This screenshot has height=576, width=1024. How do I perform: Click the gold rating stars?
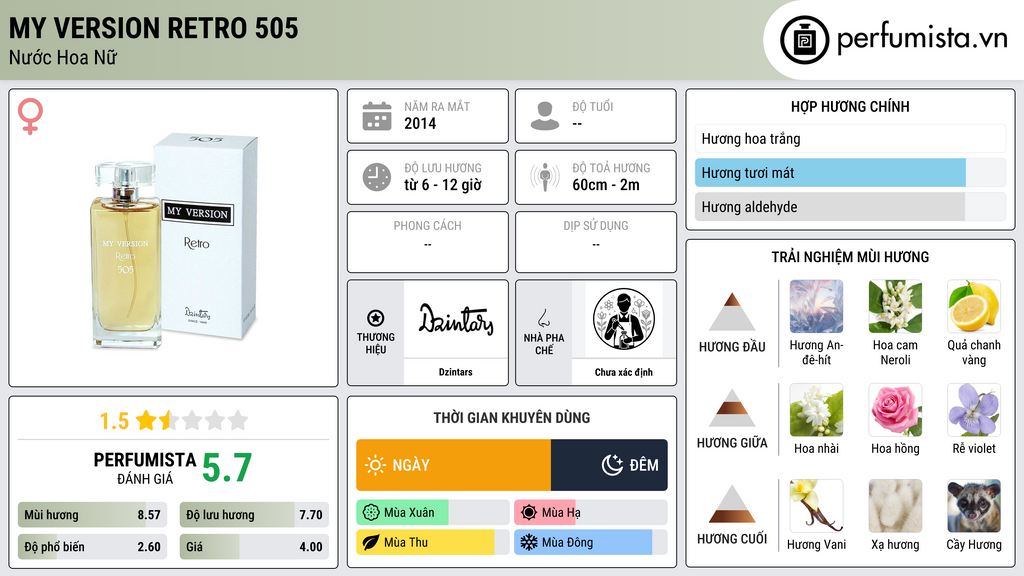click(x=192, y=420)
